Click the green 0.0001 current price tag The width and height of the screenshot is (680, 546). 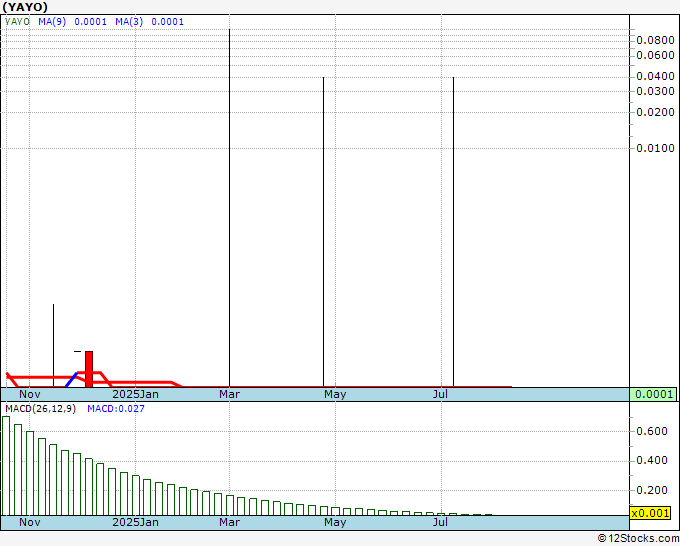click(x=654, y=394)
